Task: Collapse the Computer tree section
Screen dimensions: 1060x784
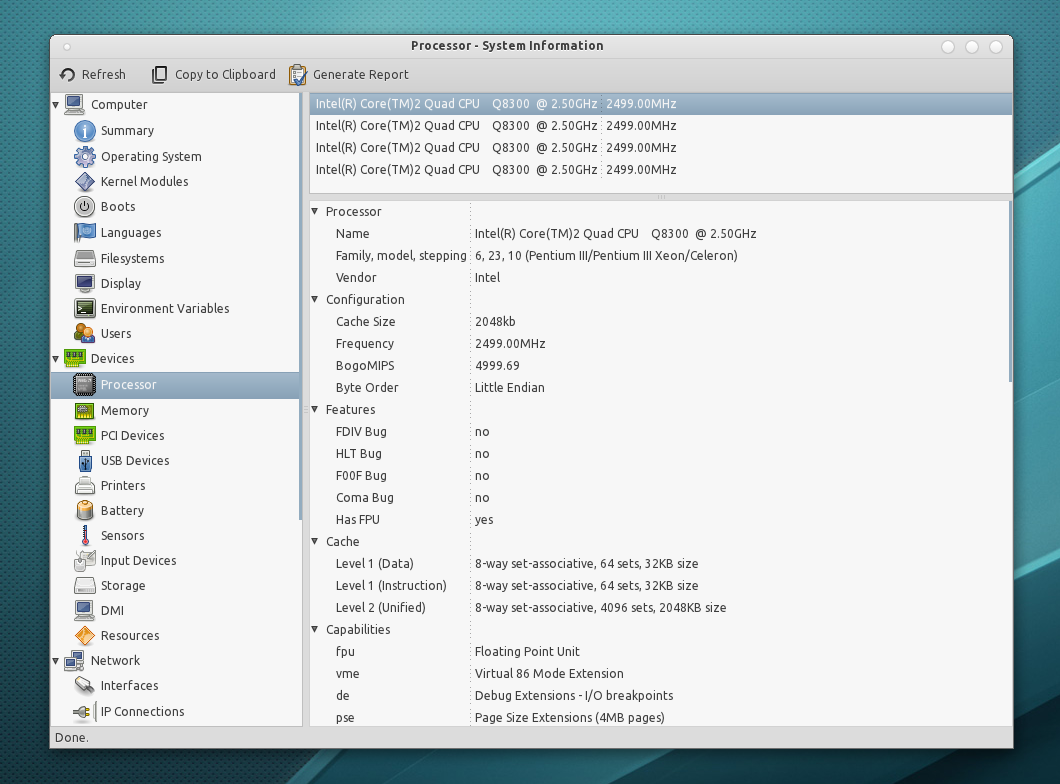Action: coord(55,104)
